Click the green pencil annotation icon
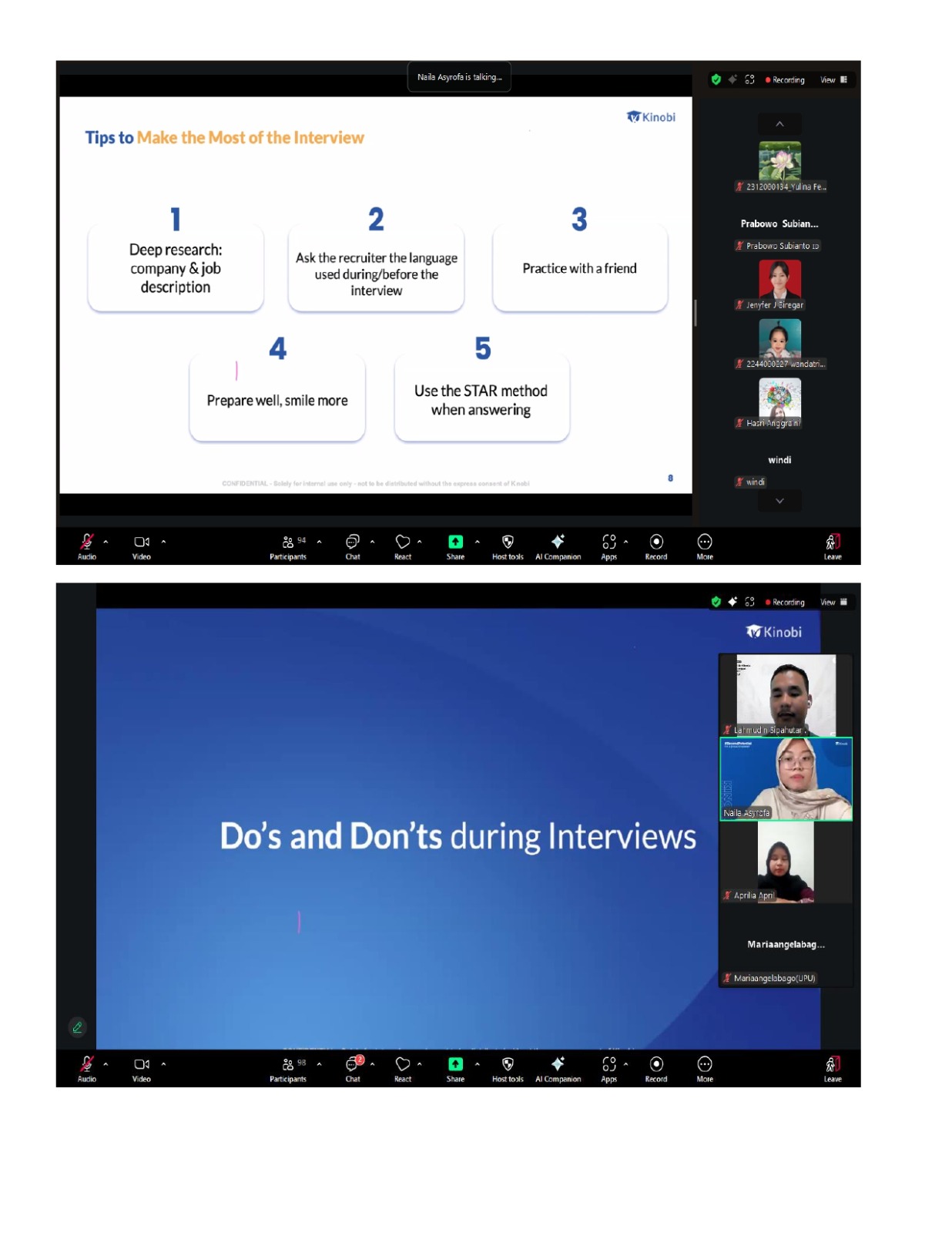 77,1027
